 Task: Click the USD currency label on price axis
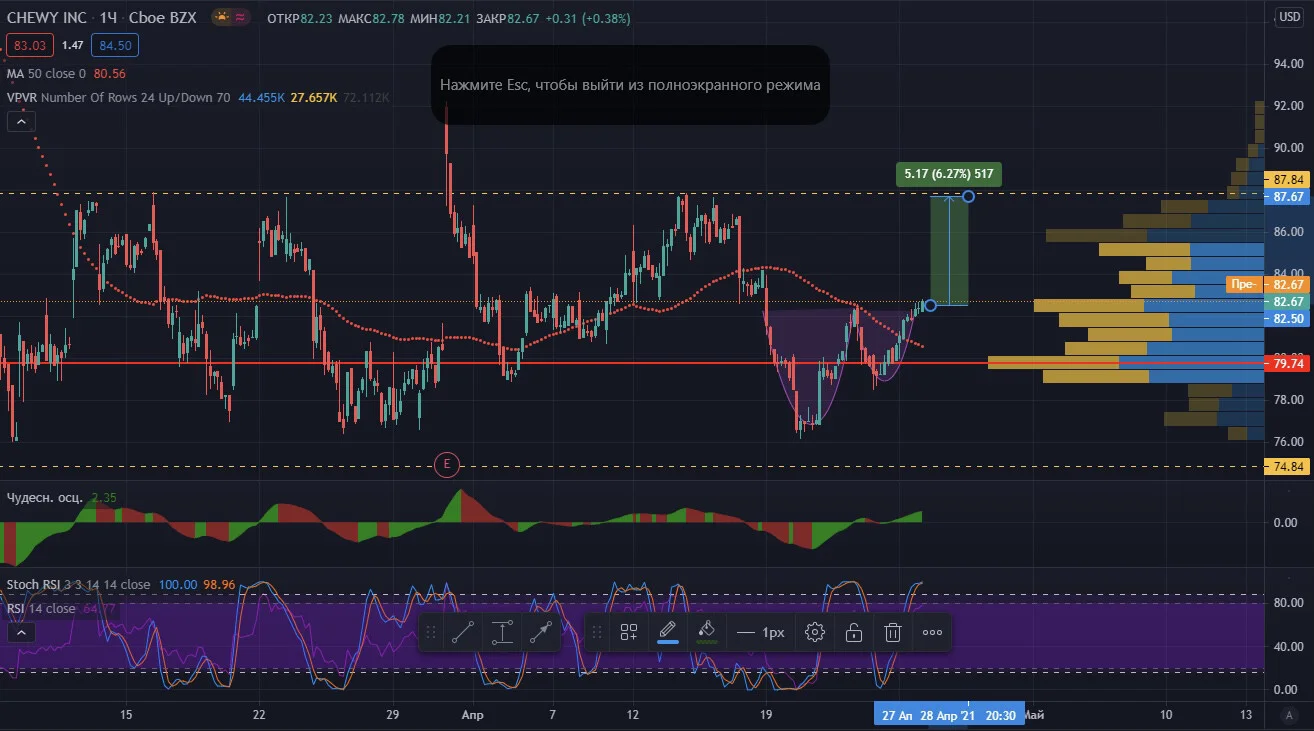click(1288, 16)
